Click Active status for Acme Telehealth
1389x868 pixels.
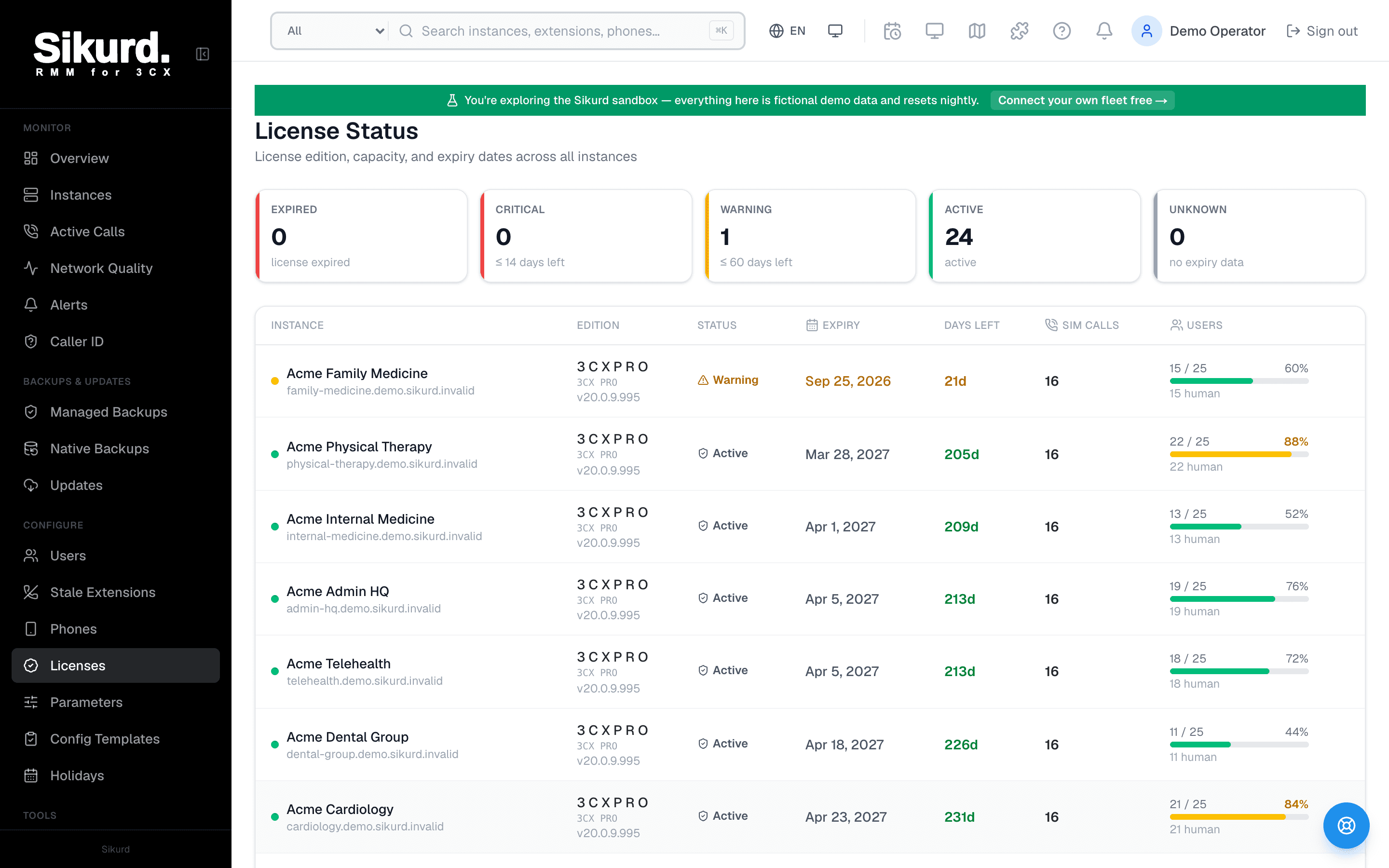point(722,670)
